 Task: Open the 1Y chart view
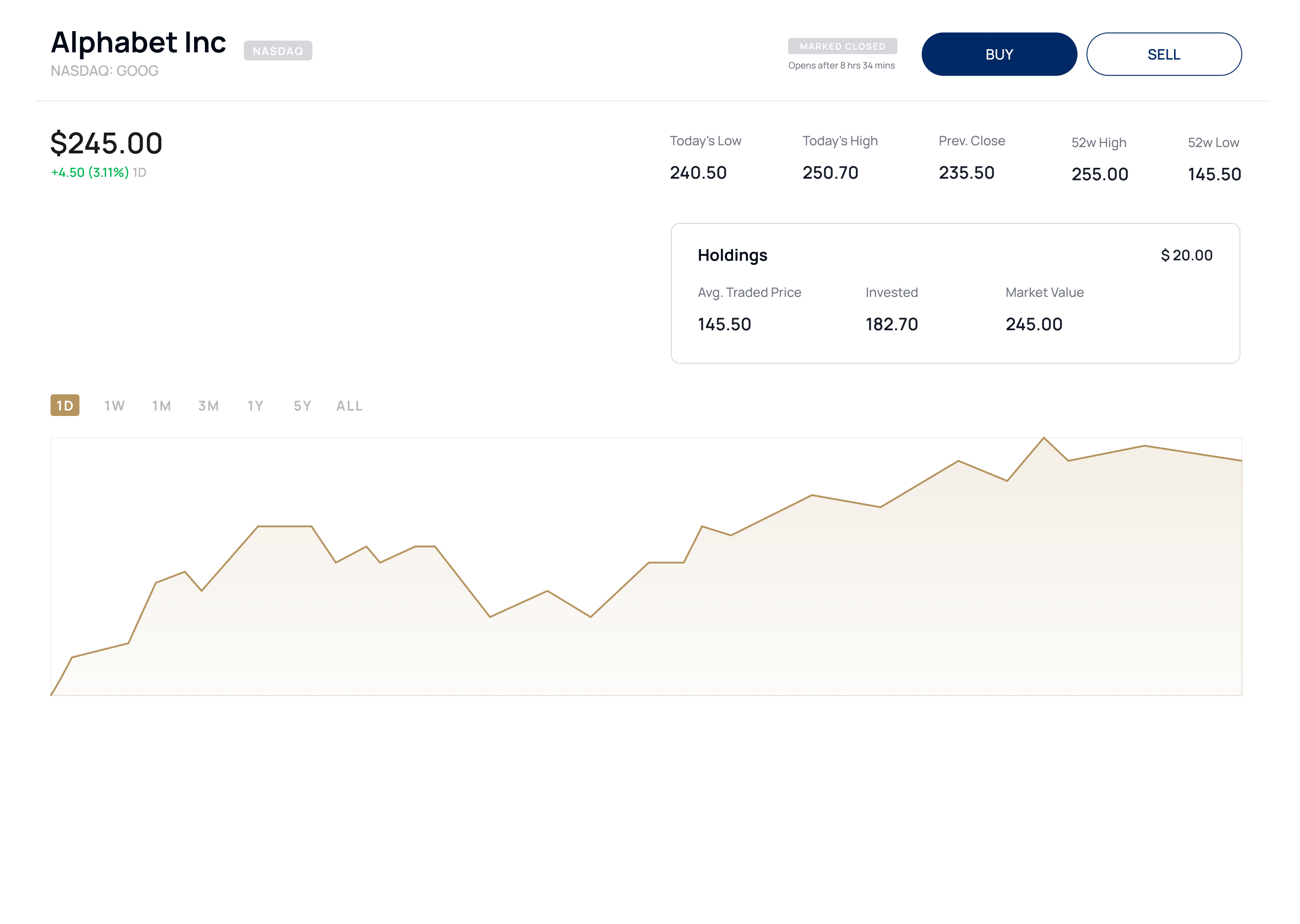255,406
